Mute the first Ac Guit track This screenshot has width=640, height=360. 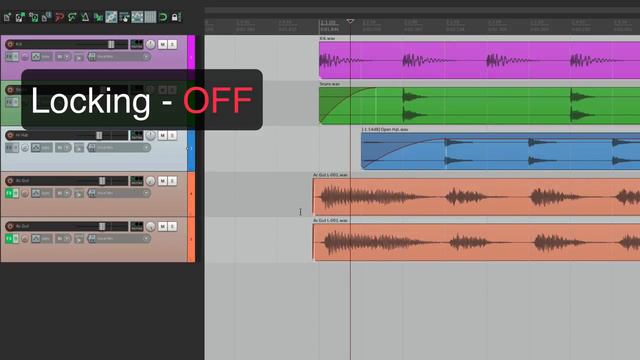point(162,180)
